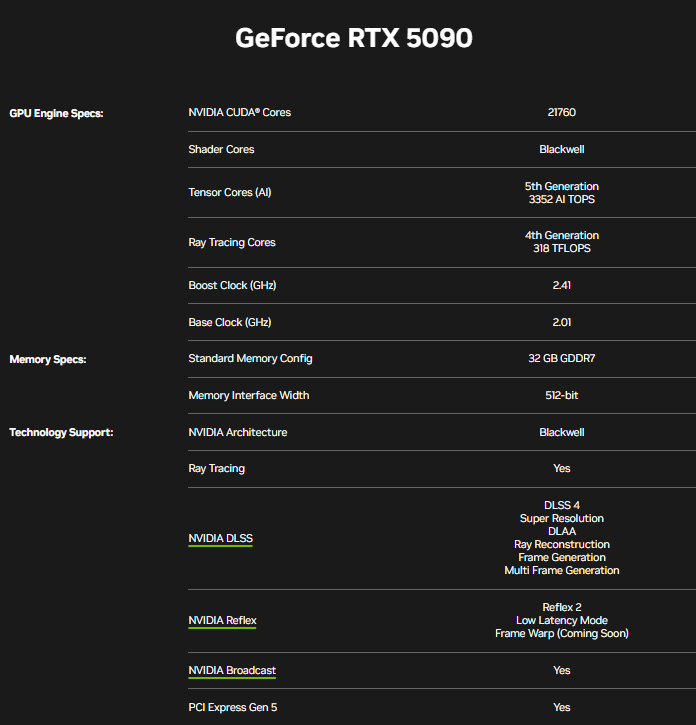Click the 5th Generation text
The image size is (696, 725).
pyautogui.click(x=561, y=186)
